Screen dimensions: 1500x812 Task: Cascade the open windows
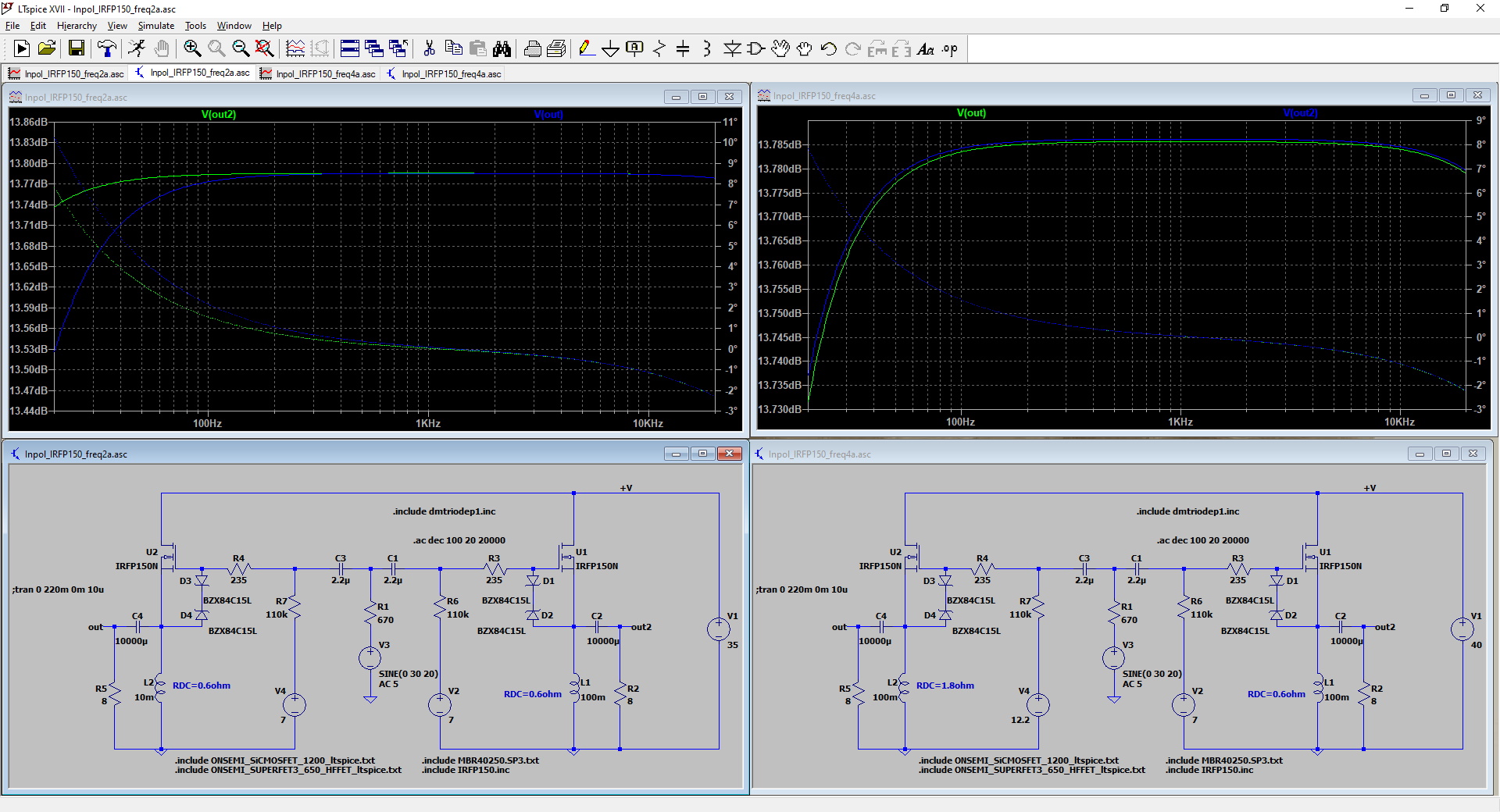pyautogui.click(x=374, y=49)
